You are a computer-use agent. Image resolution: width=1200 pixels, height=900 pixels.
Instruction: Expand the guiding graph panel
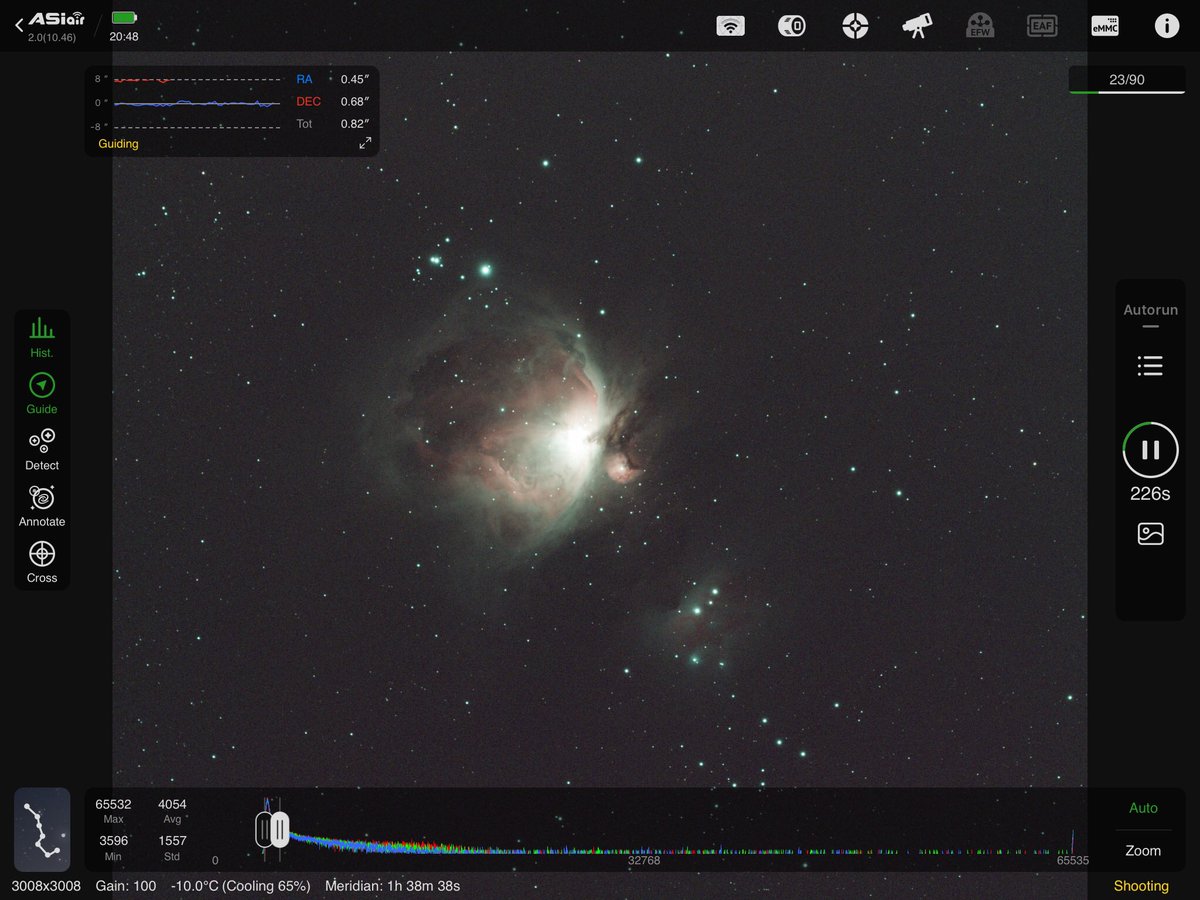[365, 143]
